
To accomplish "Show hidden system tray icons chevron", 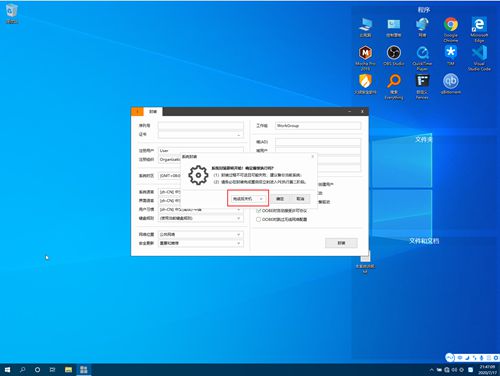I will click(x=431, y=370).
